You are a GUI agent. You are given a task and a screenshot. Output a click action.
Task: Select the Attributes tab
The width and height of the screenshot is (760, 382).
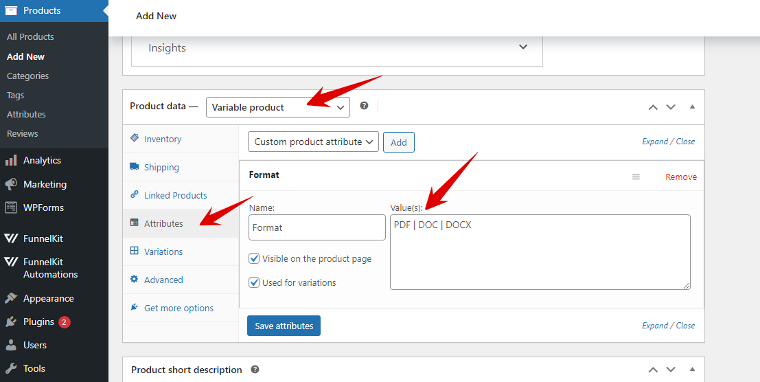181,223
